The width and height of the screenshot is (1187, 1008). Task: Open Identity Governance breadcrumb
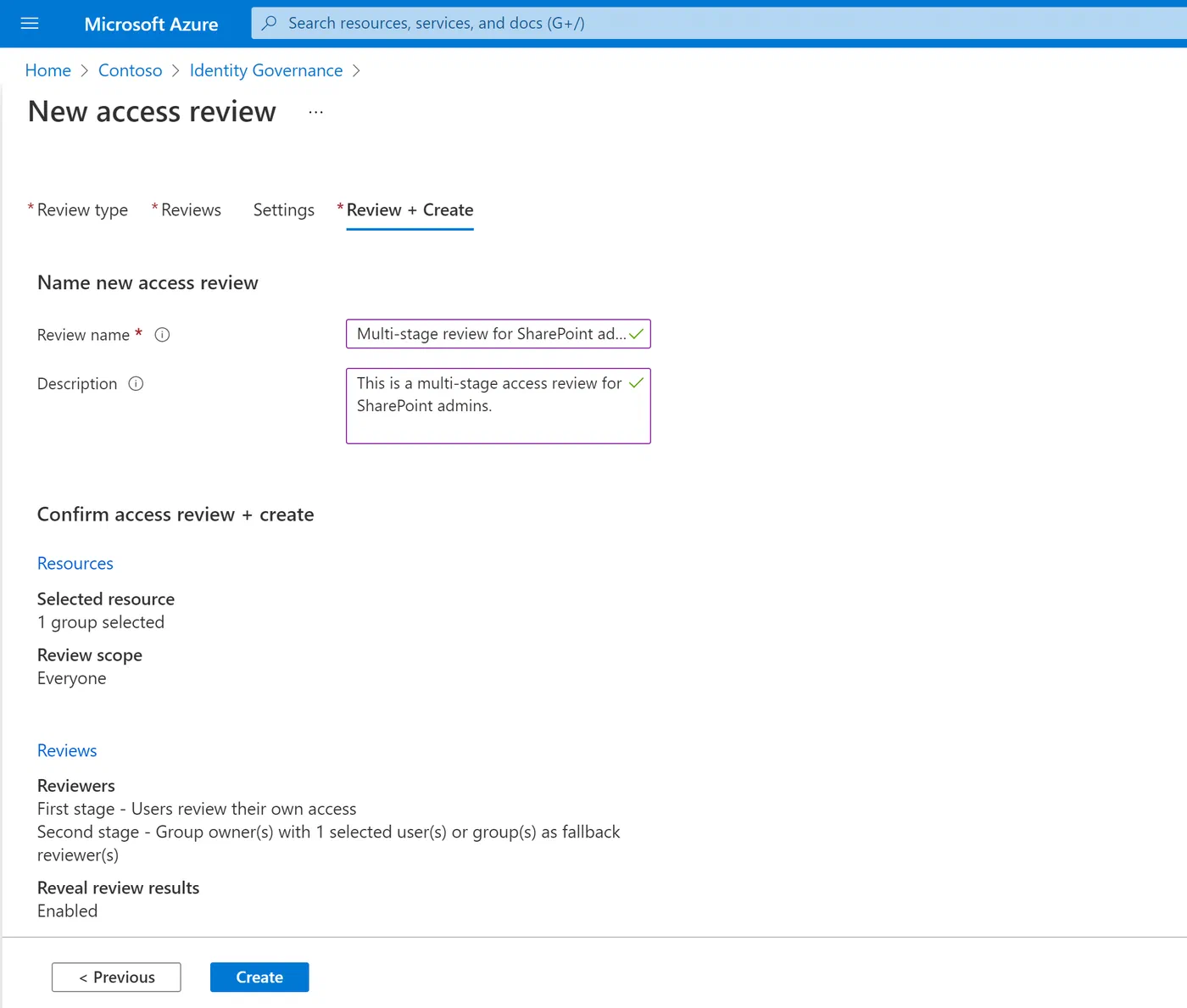pyautogui.click(x=266, y=70)
